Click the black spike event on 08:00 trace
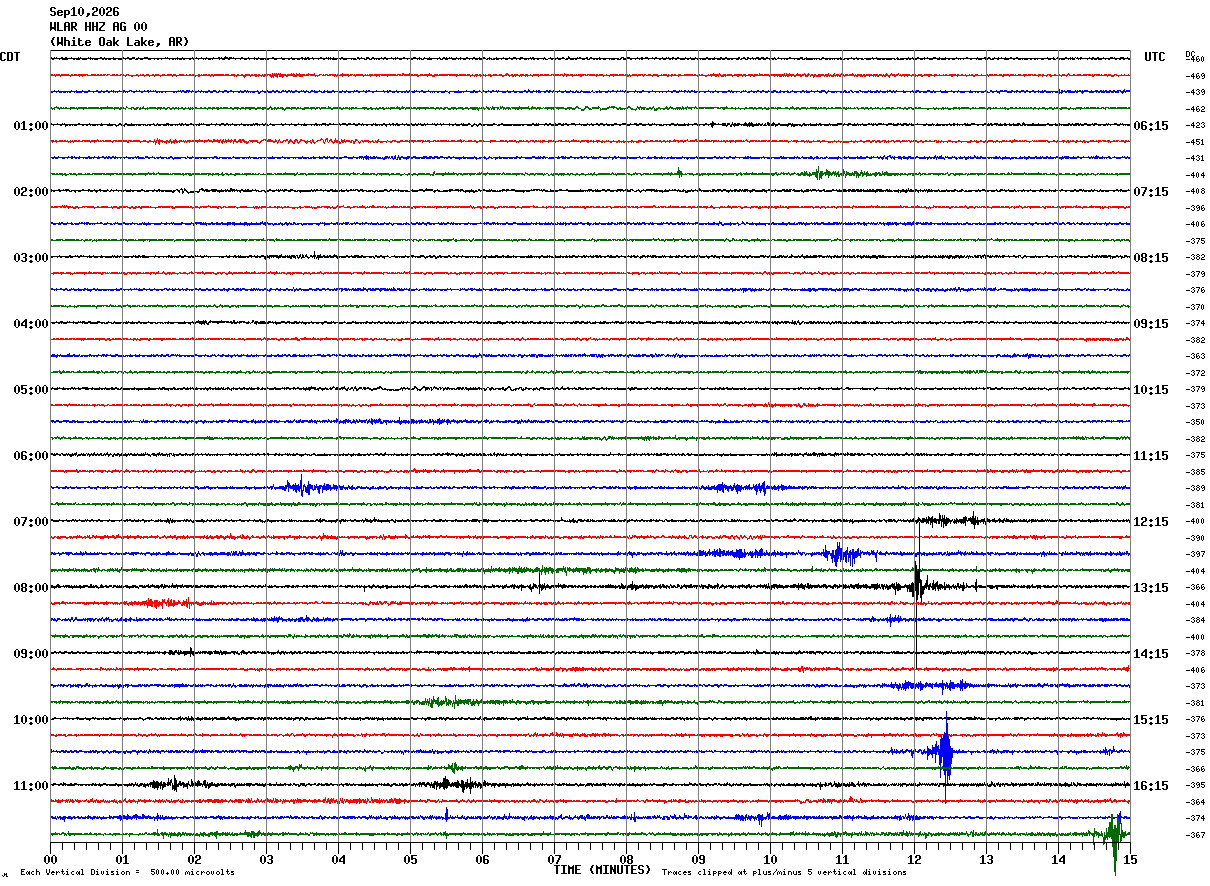 [917, 583]
